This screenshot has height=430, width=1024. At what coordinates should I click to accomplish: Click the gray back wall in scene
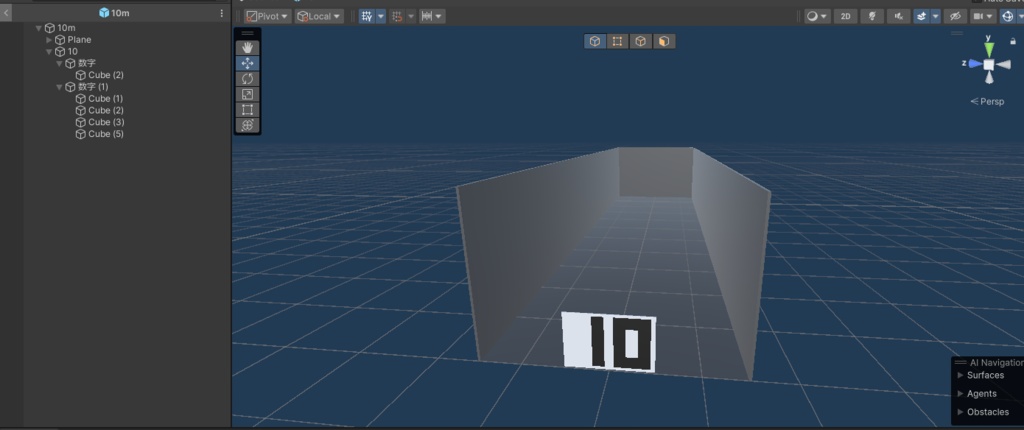pos(656,172)
